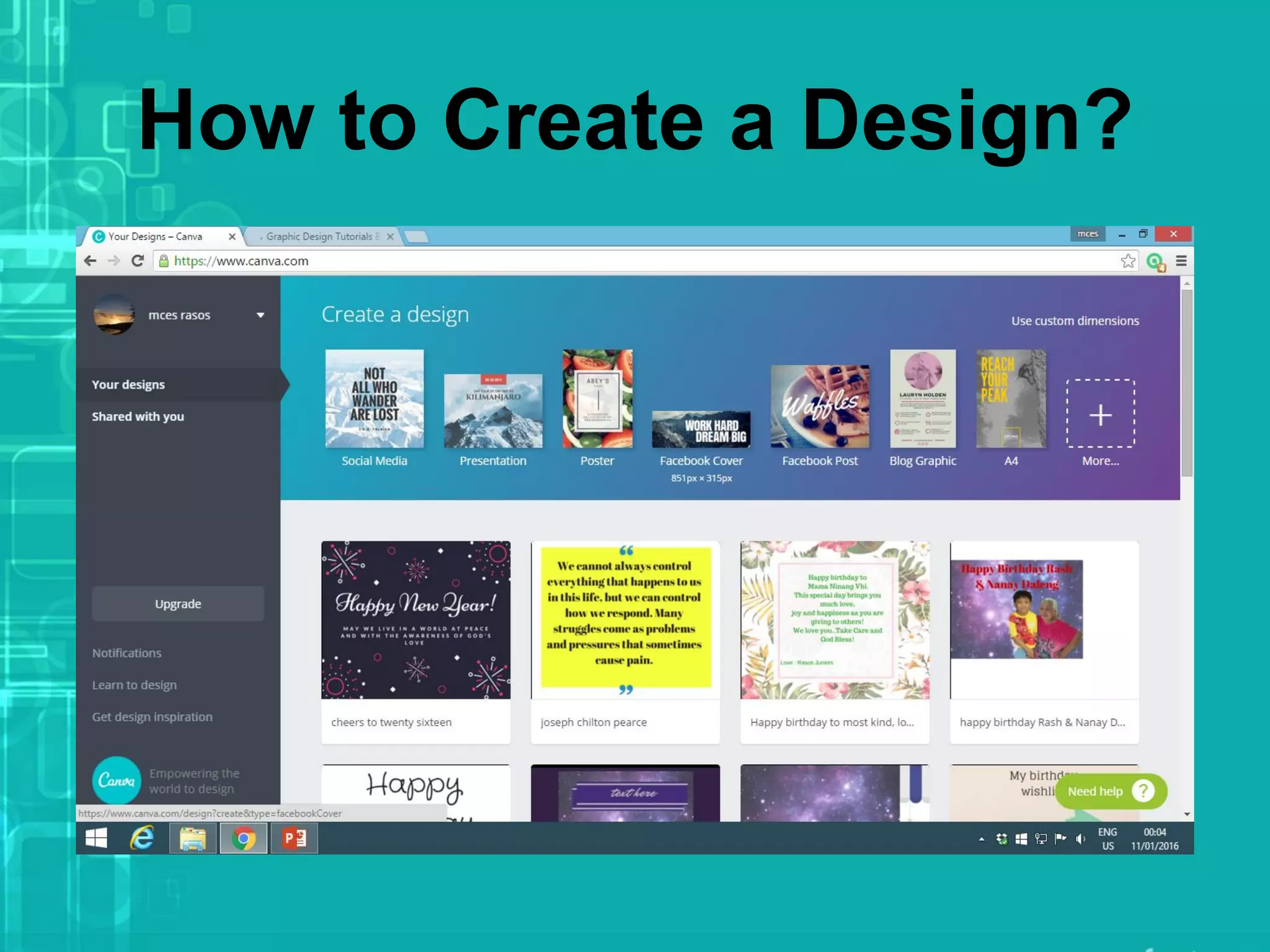Viewport: 1270px width, 952px height.
Task: Open the purple text here design thumbnail
Action: (x=626, y=793)
